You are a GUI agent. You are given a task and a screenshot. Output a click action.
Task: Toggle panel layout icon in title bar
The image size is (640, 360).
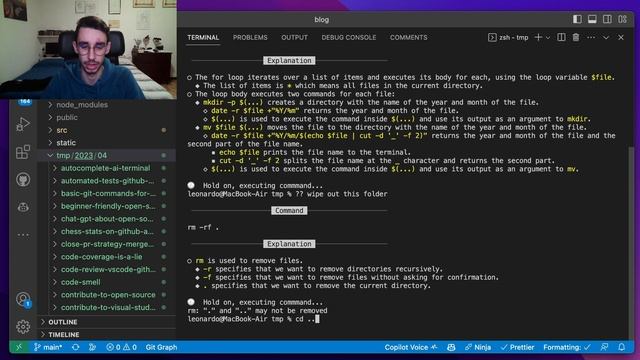click(x=592, y=19)
